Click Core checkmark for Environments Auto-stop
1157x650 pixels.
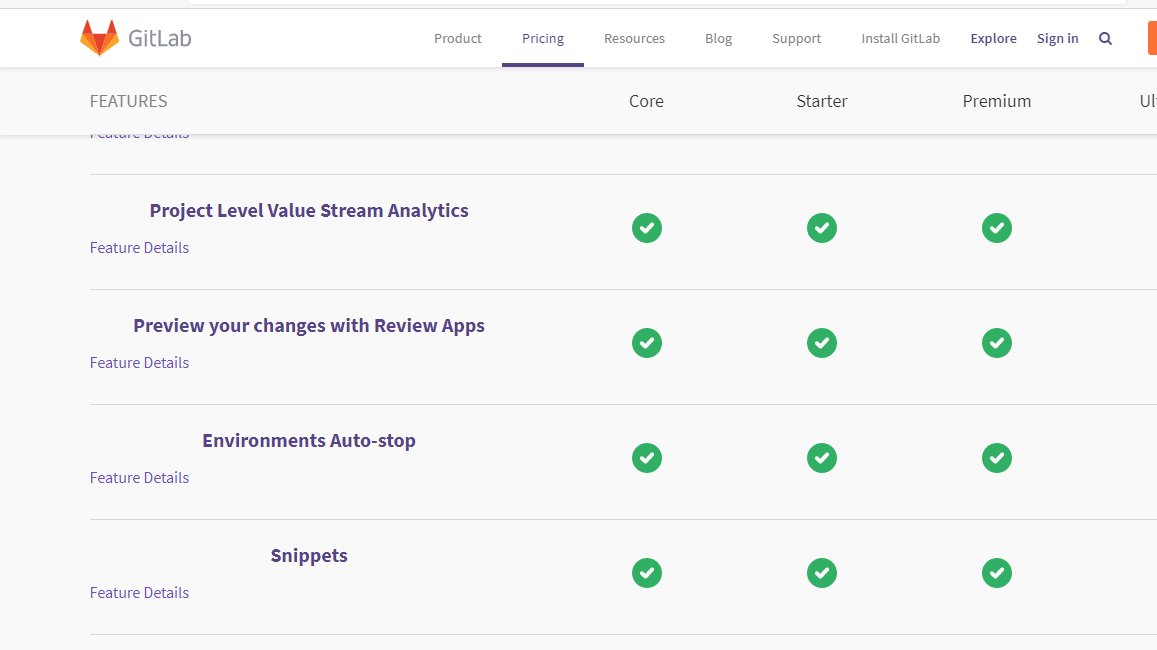coord(646,458)
